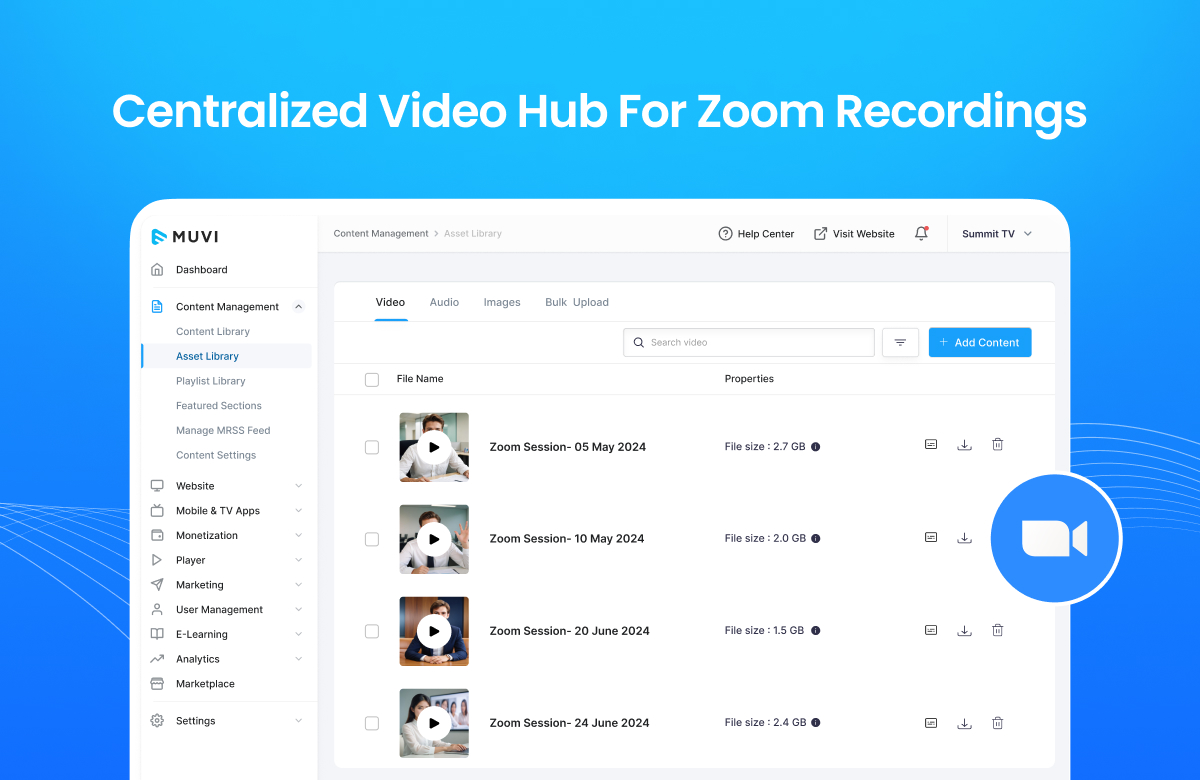Click the User Management person icon
Viewport: 1200px width, 780px height.
157,609
